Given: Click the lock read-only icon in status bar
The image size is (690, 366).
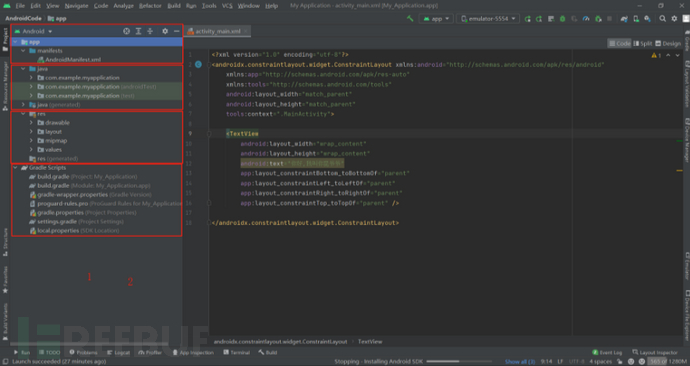Looking at the screenshot, I should tap(620, 362).
